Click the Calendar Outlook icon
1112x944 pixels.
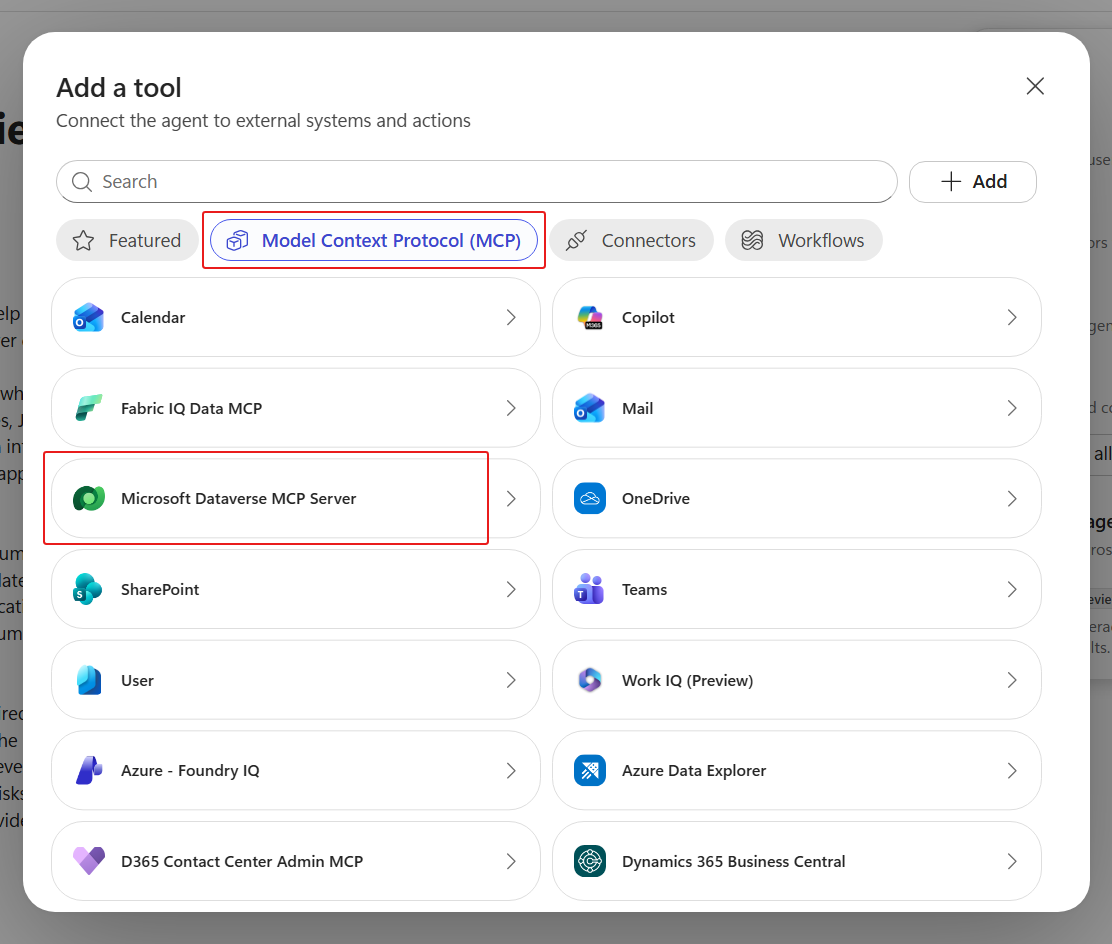89,318
